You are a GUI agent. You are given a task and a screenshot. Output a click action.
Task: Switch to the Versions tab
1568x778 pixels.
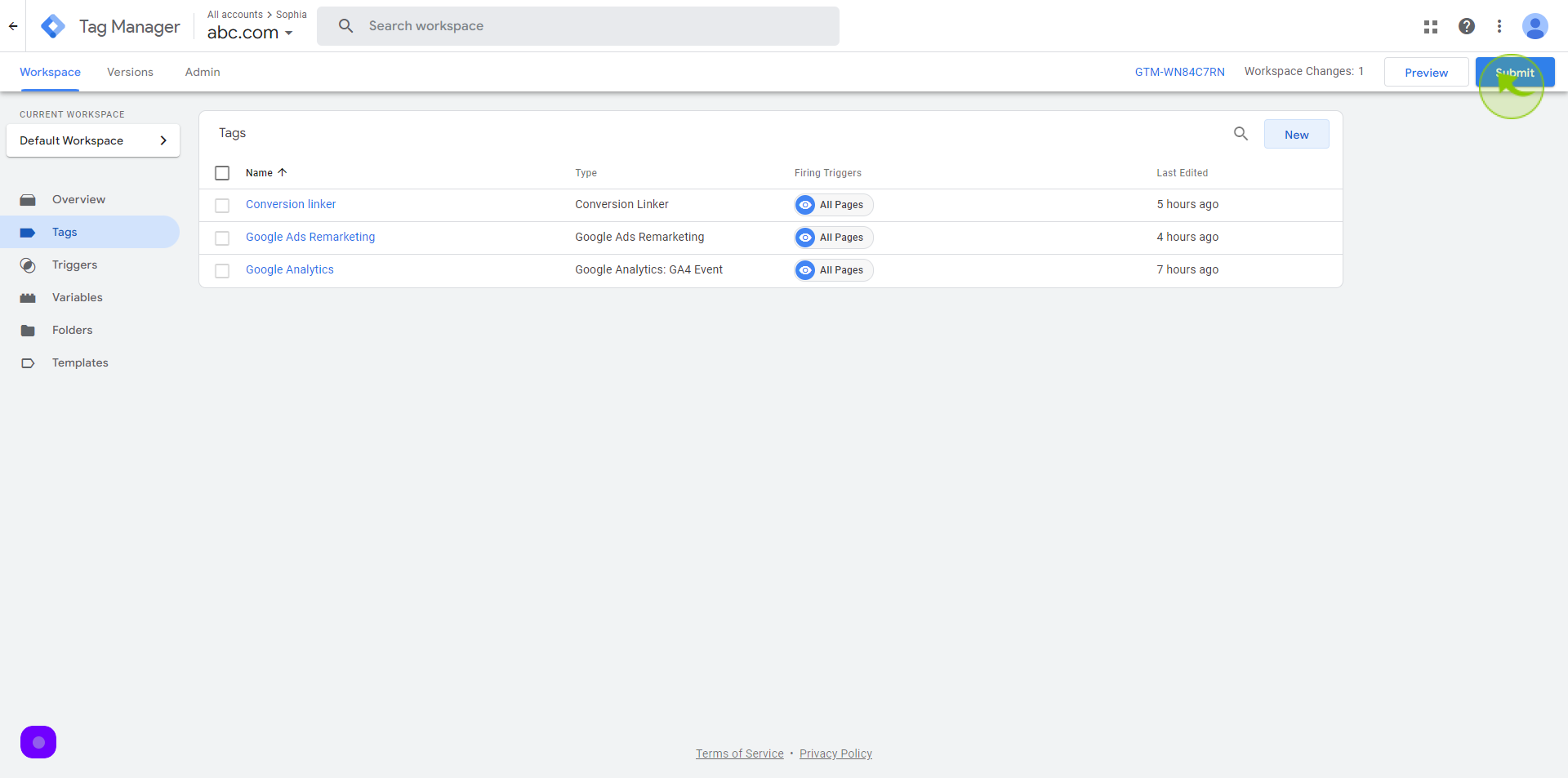130,72
